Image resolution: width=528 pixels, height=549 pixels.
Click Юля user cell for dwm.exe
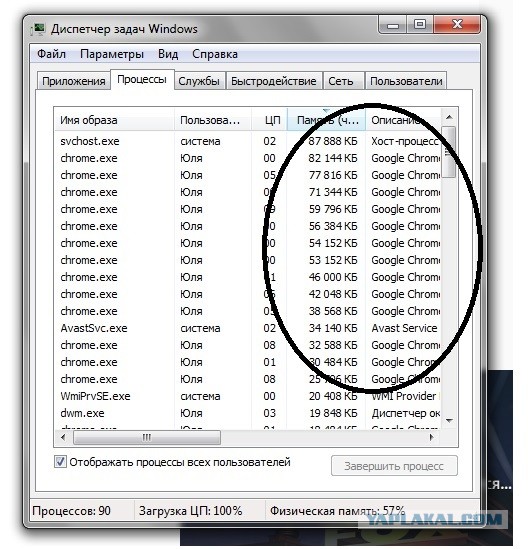[x=191, y=413]
